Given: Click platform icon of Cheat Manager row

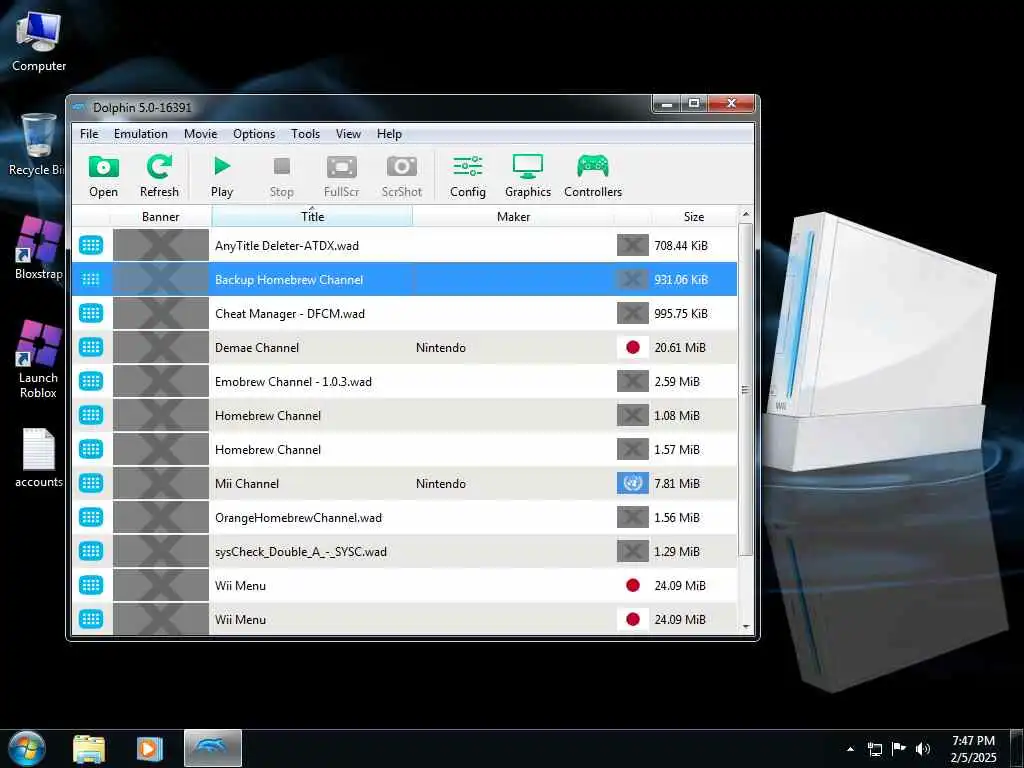Looking at the screenshot, I should click(x=91, y=313).
